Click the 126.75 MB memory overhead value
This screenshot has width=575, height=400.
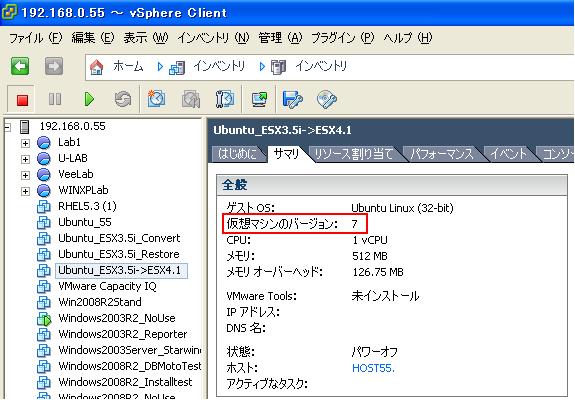[378, 272]
